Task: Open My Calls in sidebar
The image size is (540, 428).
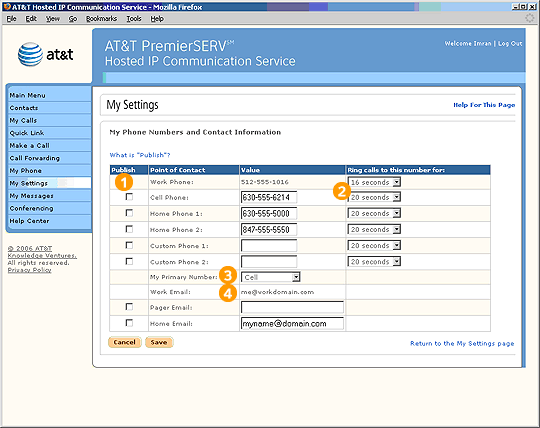Action: click(50, 121)
